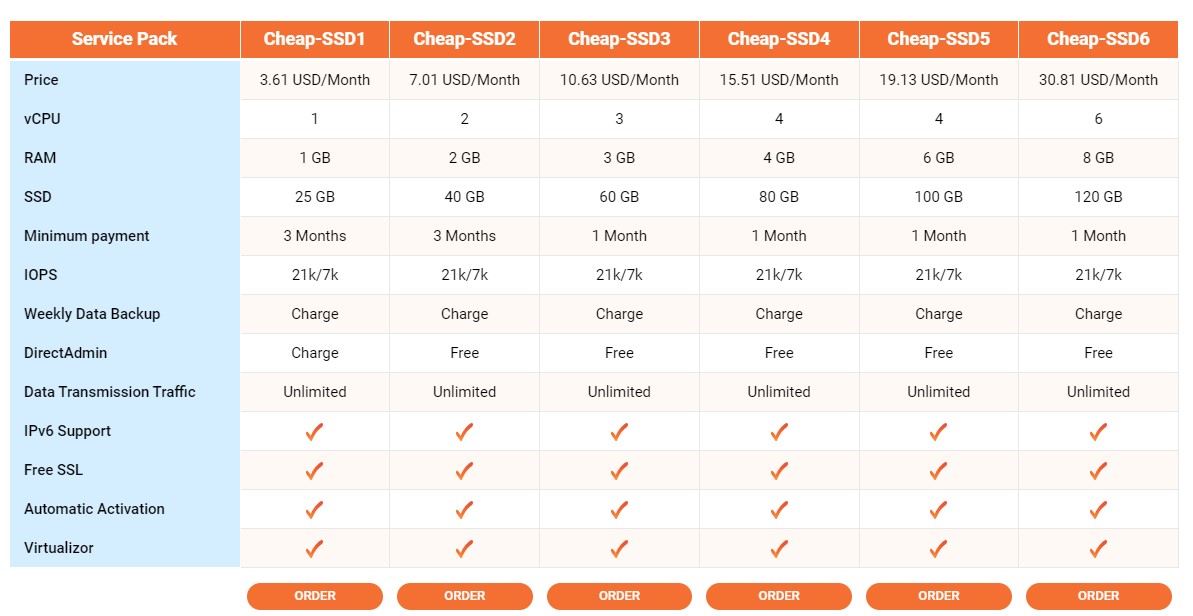
Task: Click the Virtualizor checkmark for Cheap-SSD1
Action: (314, 548)
